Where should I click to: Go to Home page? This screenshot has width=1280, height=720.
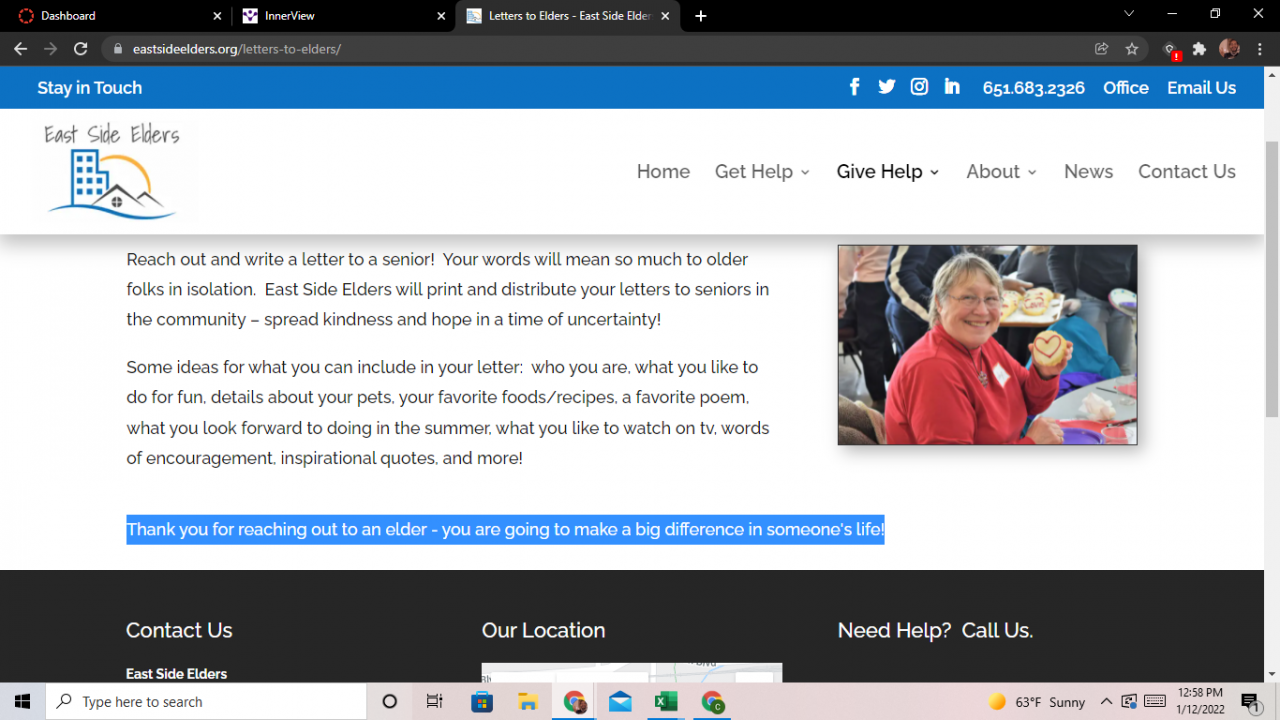click(x=663, y=172)
